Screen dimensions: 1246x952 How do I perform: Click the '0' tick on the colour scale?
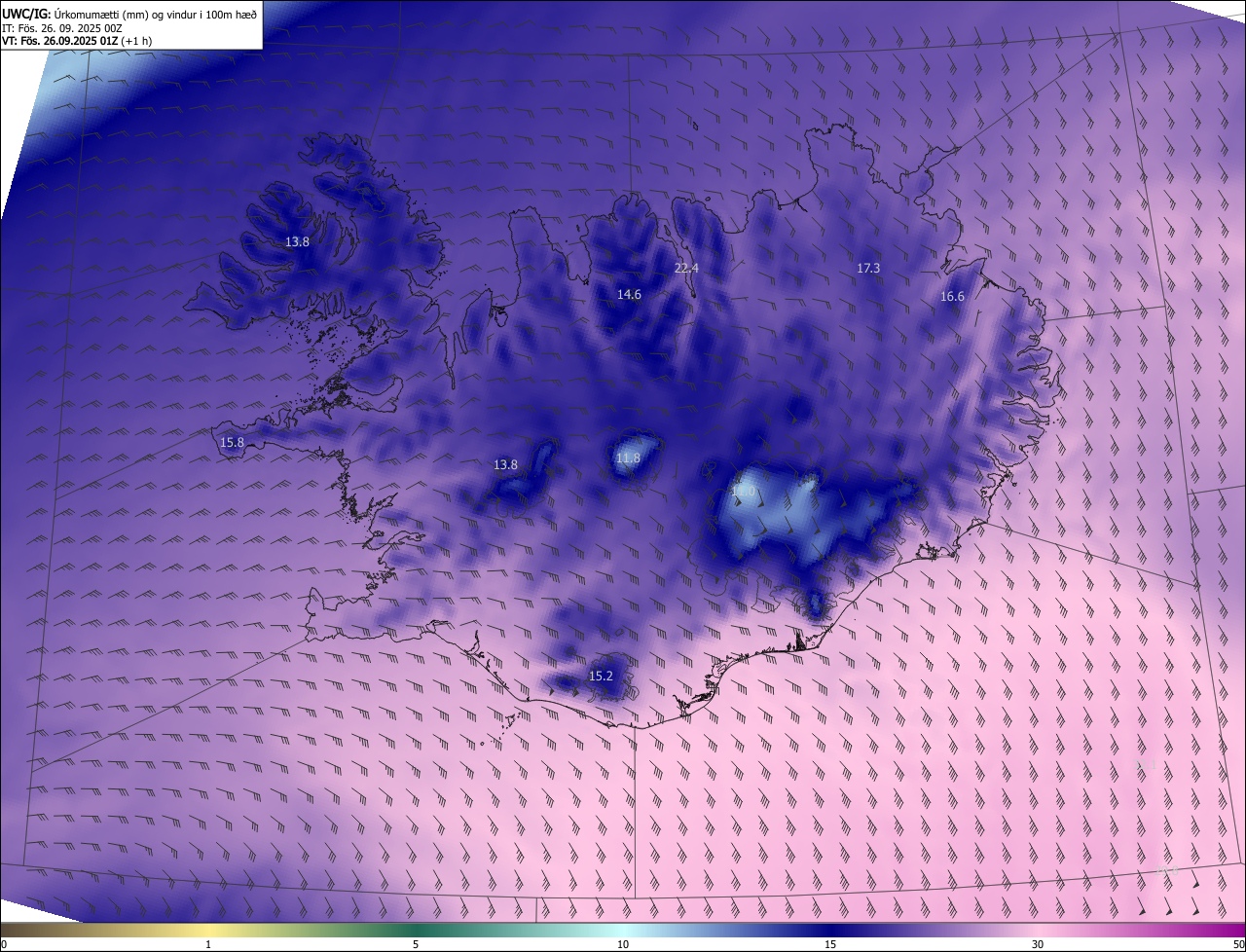(x=4, y=944)
